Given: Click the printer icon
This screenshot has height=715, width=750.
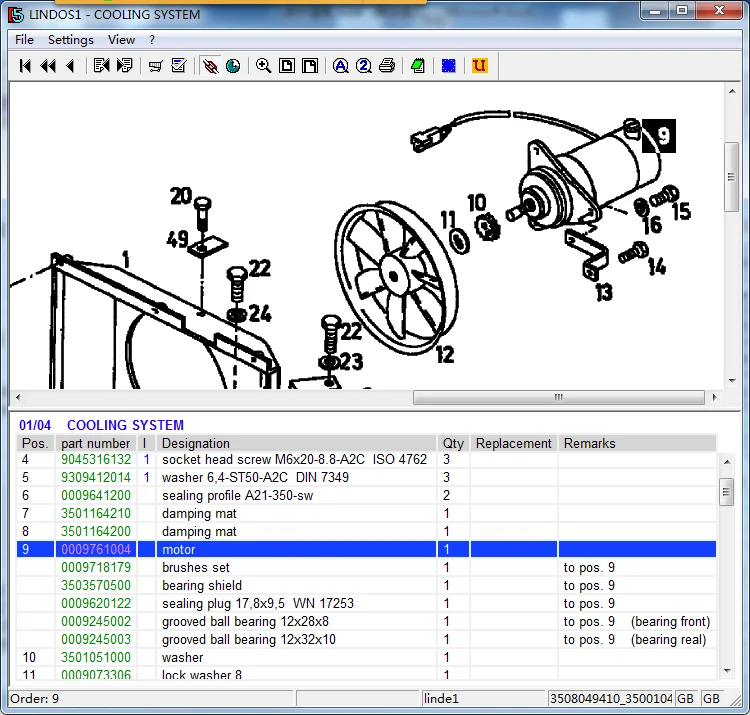Looking at the screenshot, I should pos(387,66).
